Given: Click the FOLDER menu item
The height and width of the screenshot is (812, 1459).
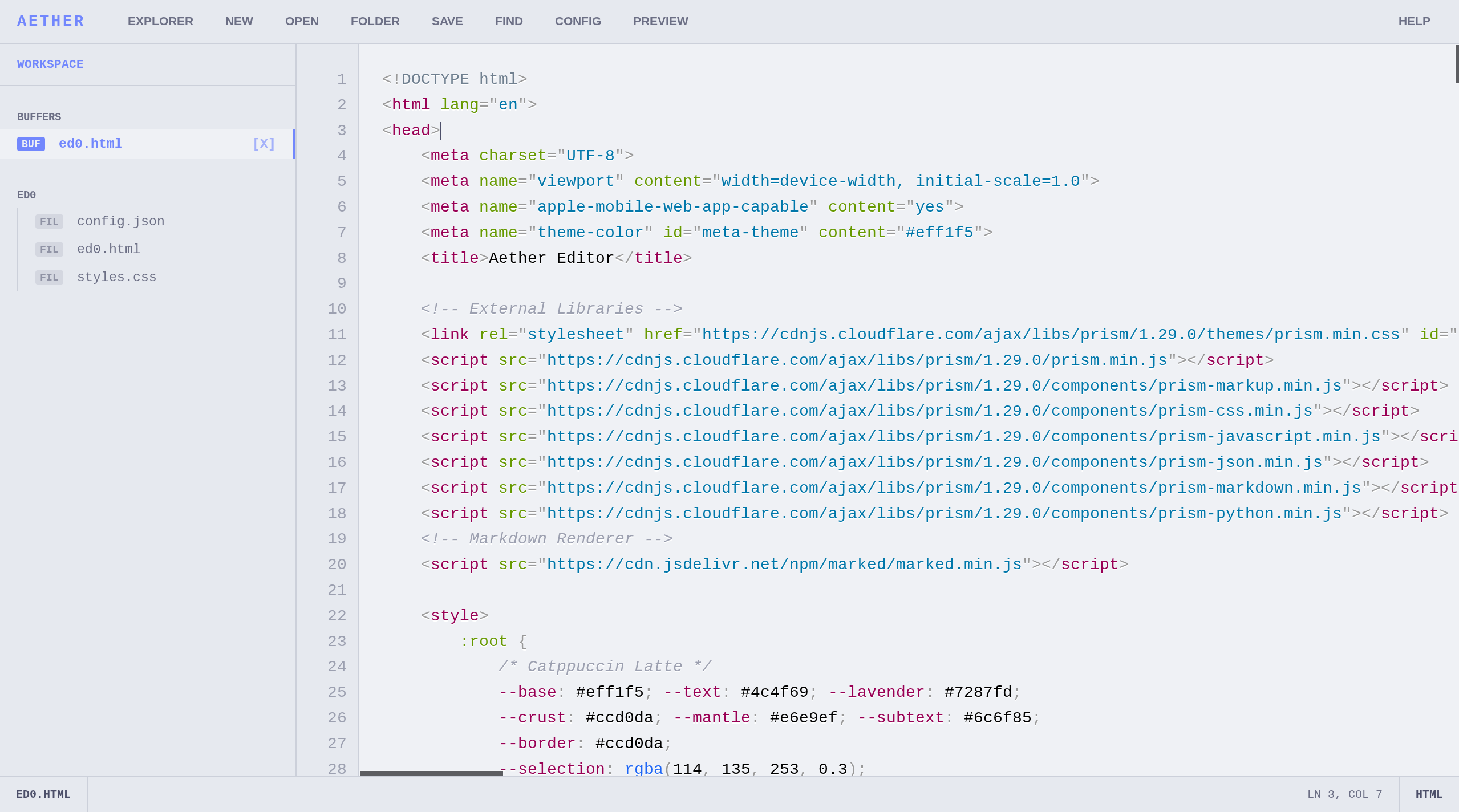Looking at the screenshot, I should pyautogui.click(x=375, y=21).
